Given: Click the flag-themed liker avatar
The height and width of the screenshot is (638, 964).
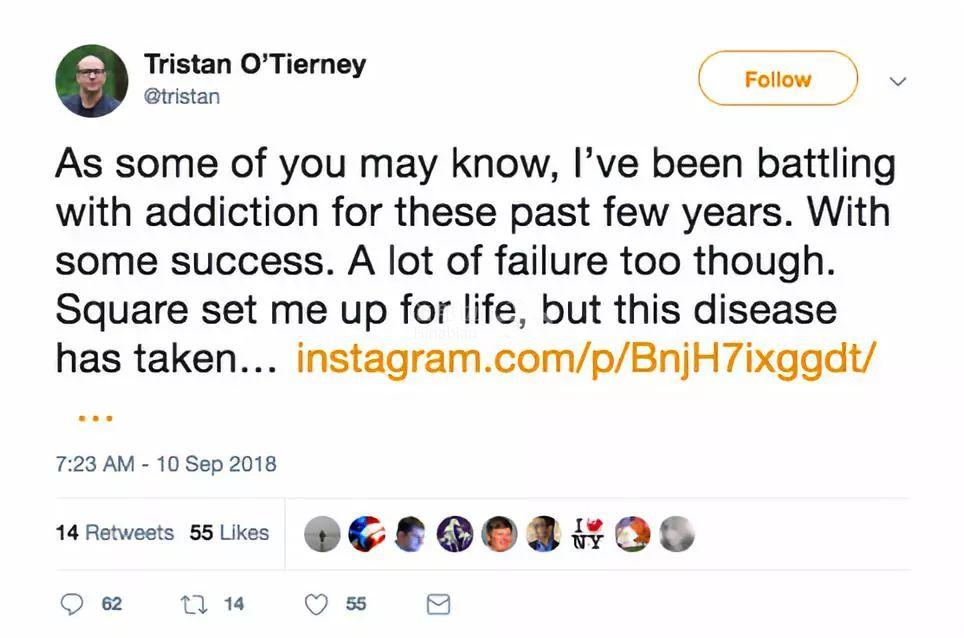Looking at the screenshot, I should (367, 534).
